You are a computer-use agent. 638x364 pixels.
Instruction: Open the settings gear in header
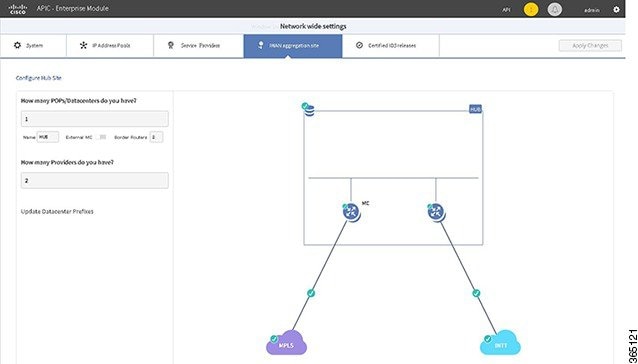tap(616, 9)
